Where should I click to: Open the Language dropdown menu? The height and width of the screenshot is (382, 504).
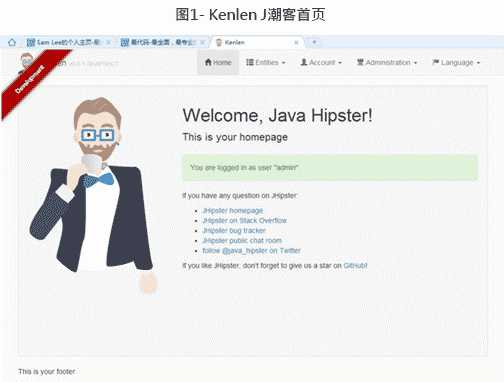(x=456, y=62)
